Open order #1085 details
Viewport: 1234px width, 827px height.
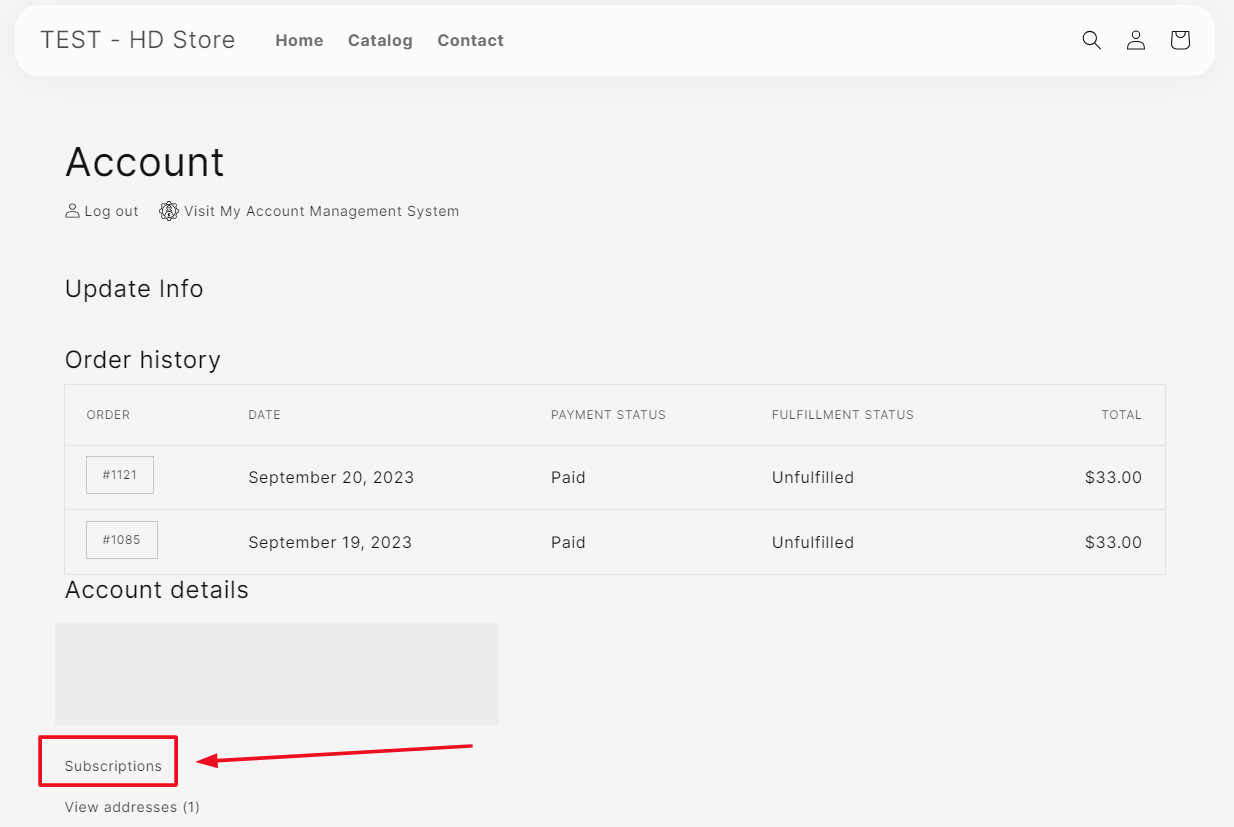tap(121, 540)
